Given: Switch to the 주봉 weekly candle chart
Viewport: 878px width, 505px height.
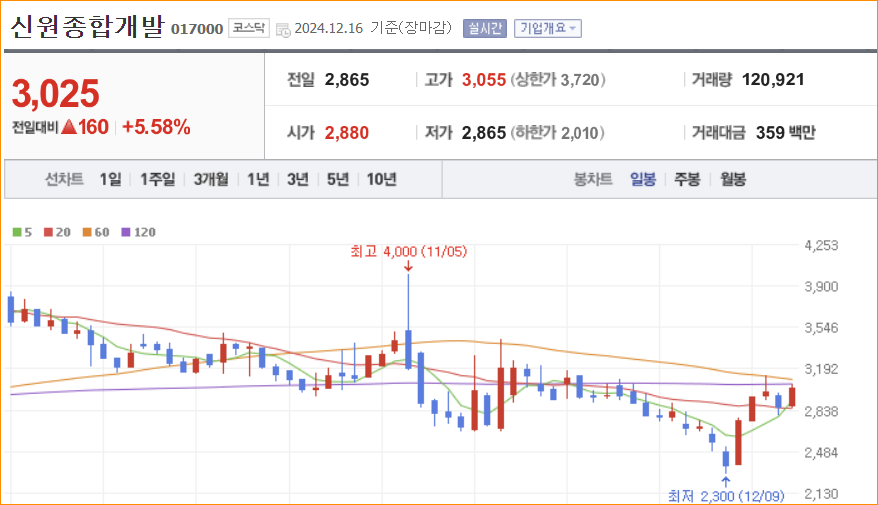Looking at the screenshot, I should coord(687,179).
